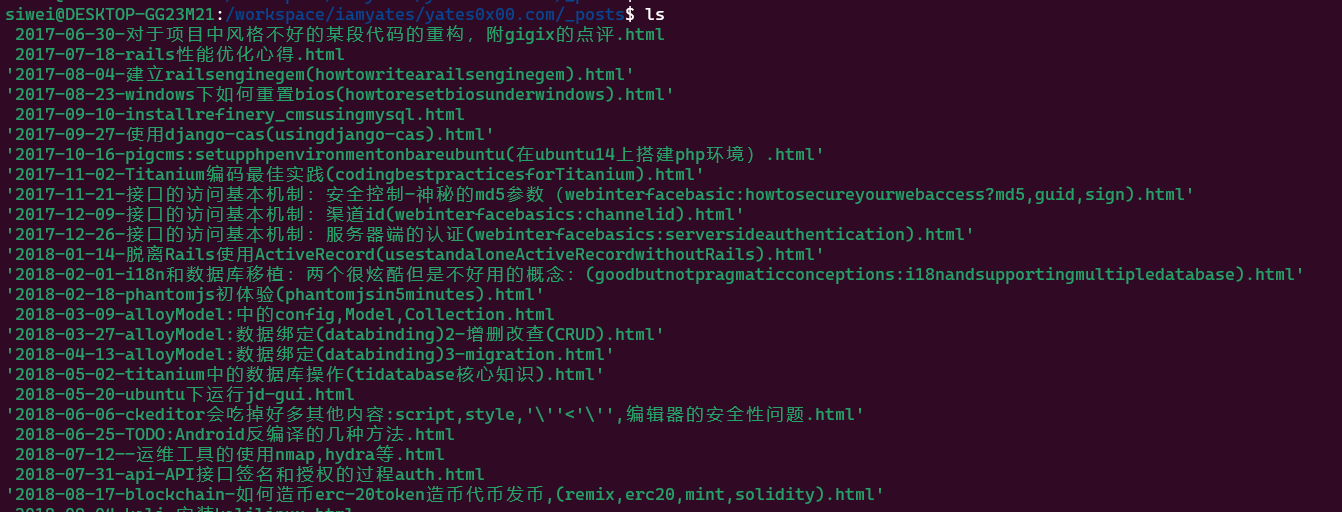Select the 2017-08-04 railsenginegem file entry

(320, 74)
